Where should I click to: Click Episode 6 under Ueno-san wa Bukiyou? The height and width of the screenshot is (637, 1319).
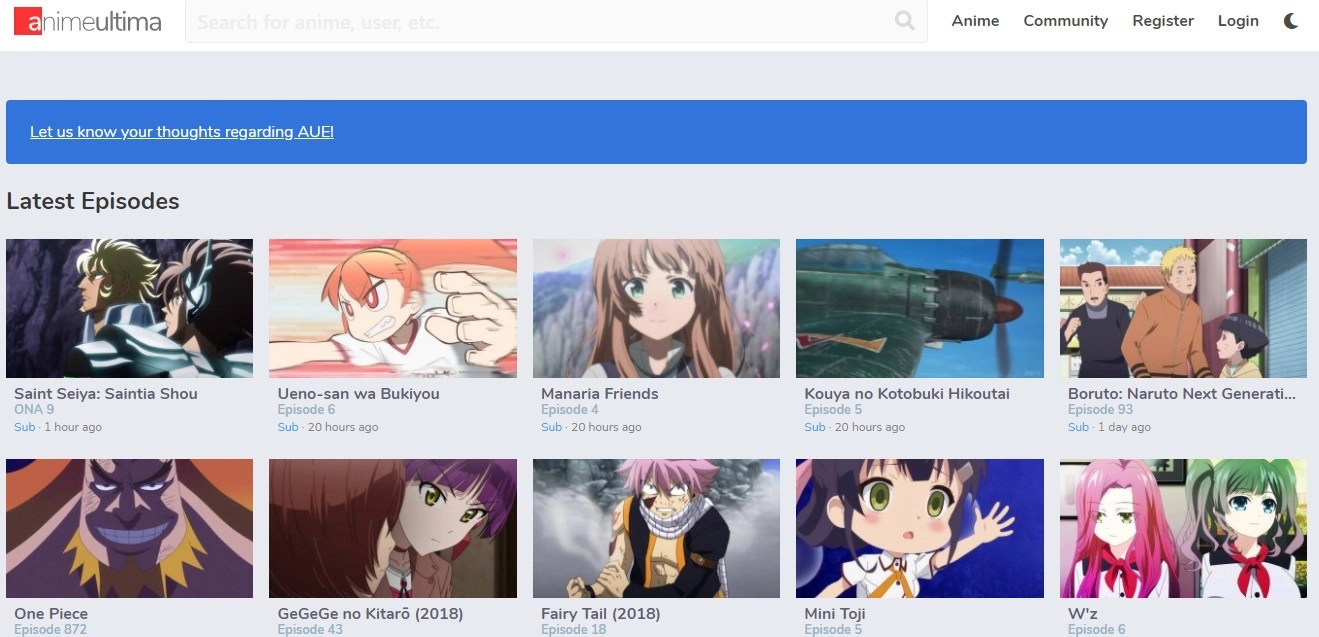click(306, 410)
